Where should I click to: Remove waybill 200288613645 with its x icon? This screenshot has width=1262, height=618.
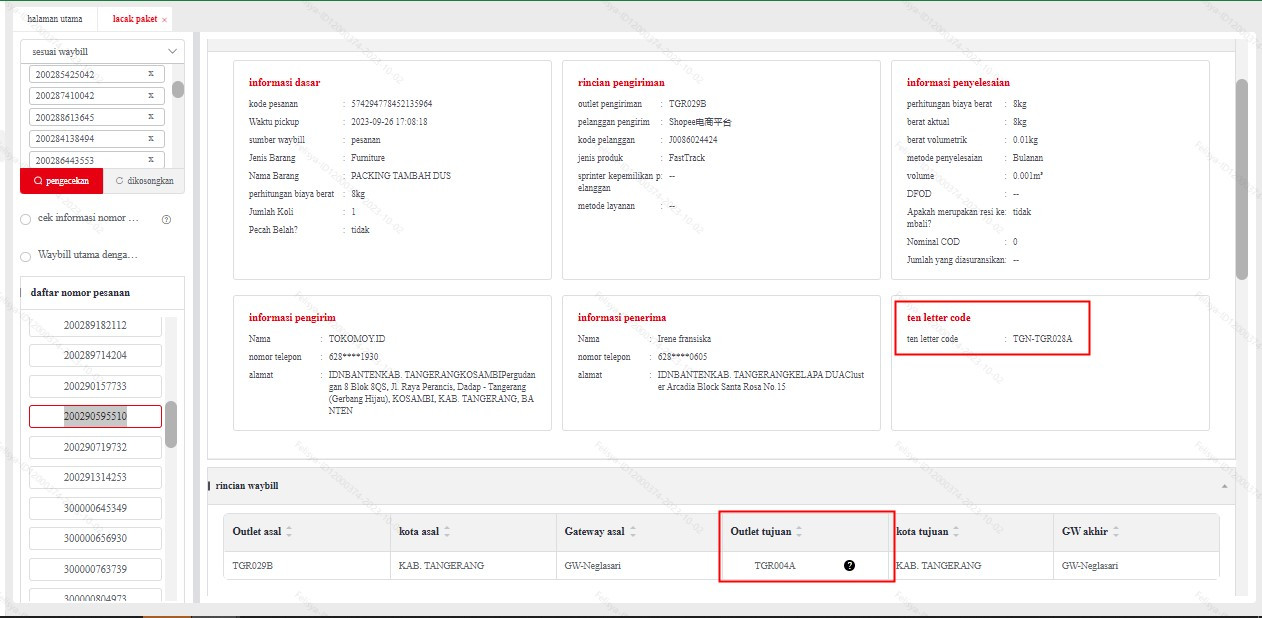tap(150, 117)
